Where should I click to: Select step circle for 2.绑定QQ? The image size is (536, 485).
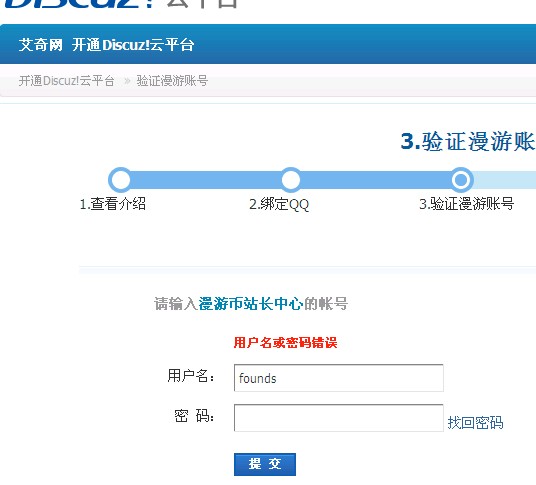point(291,179)
